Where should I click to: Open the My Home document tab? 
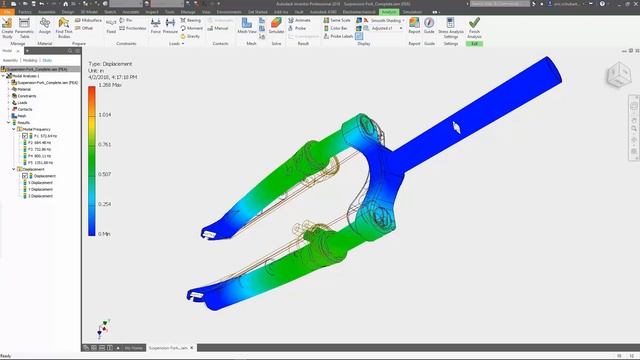coord(133,348)
